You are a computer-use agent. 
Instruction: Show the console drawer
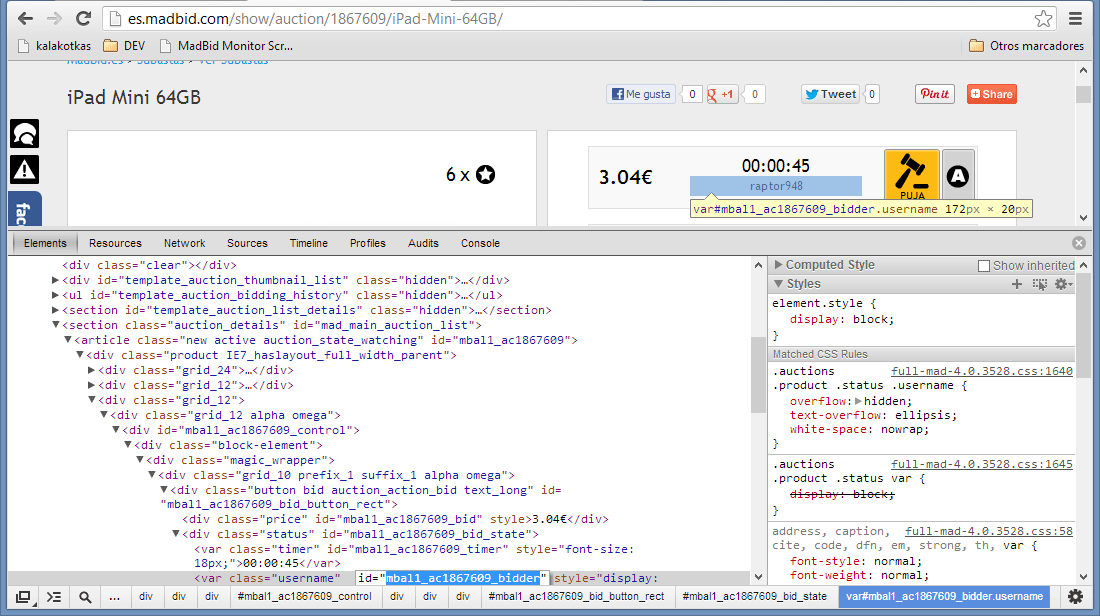click(54, 596)
